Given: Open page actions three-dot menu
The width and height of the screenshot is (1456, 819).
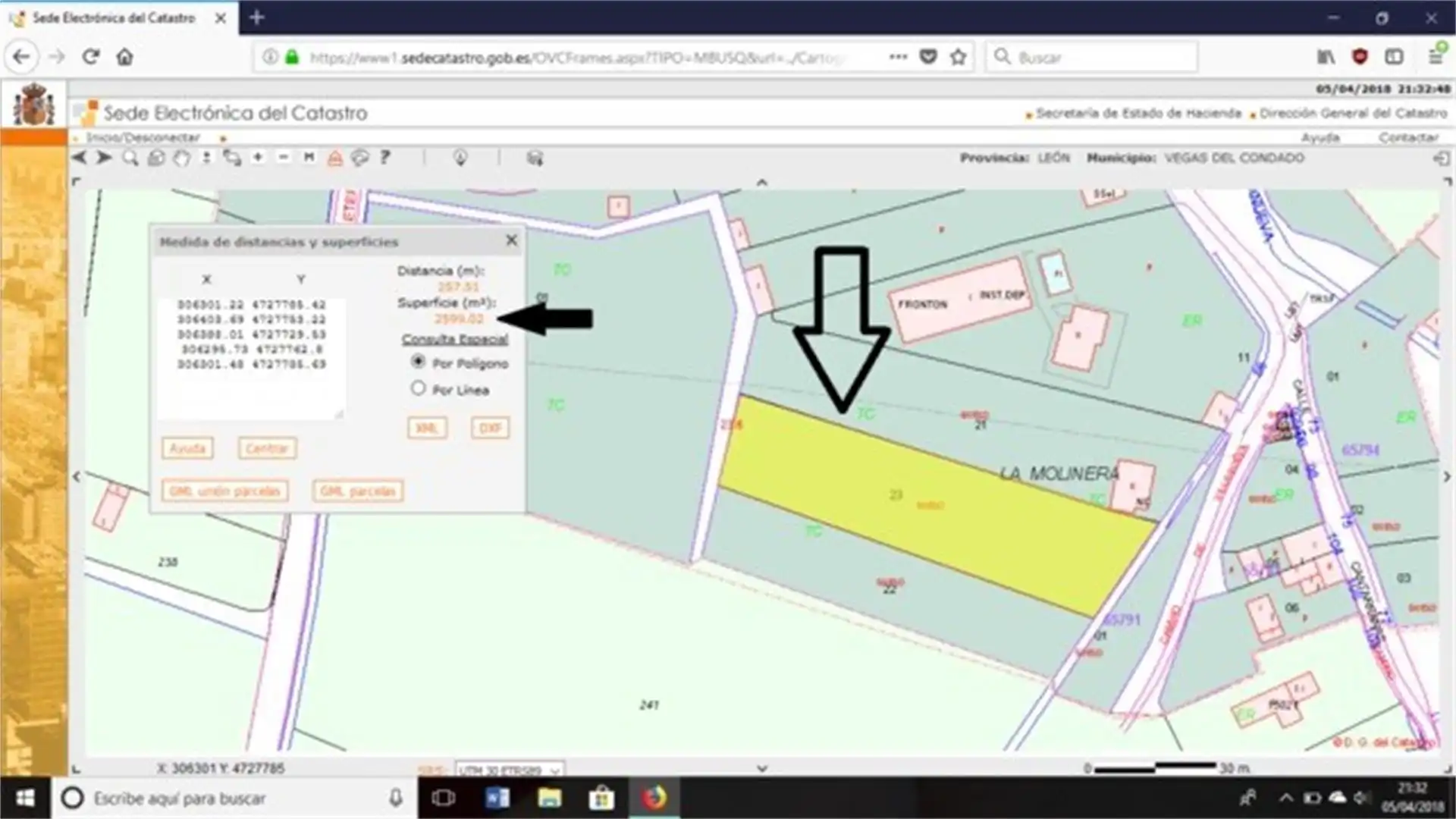Looking at the screenshot, I should (898, 57).
